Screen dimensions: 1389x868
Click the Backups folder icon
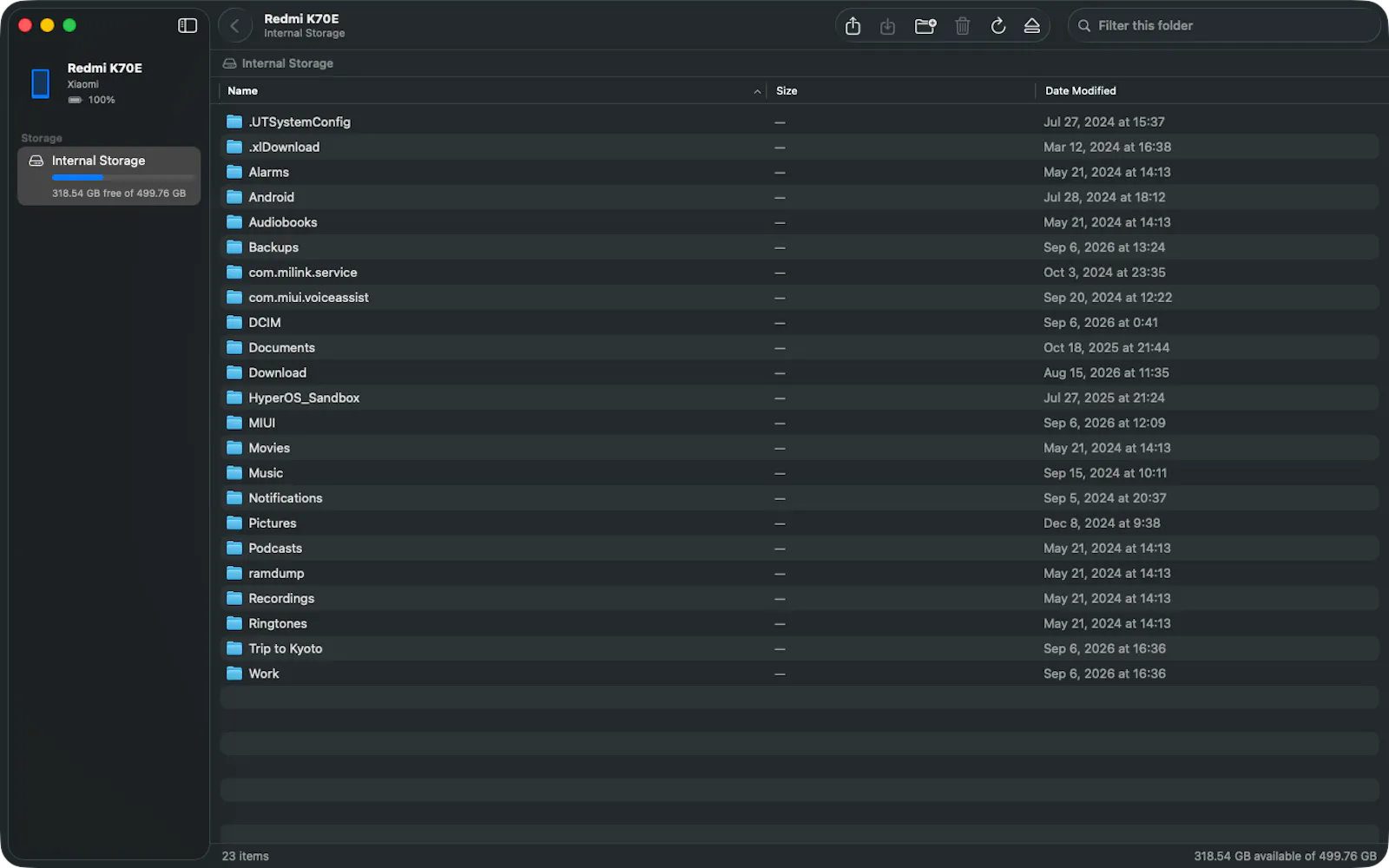[234, 247]
